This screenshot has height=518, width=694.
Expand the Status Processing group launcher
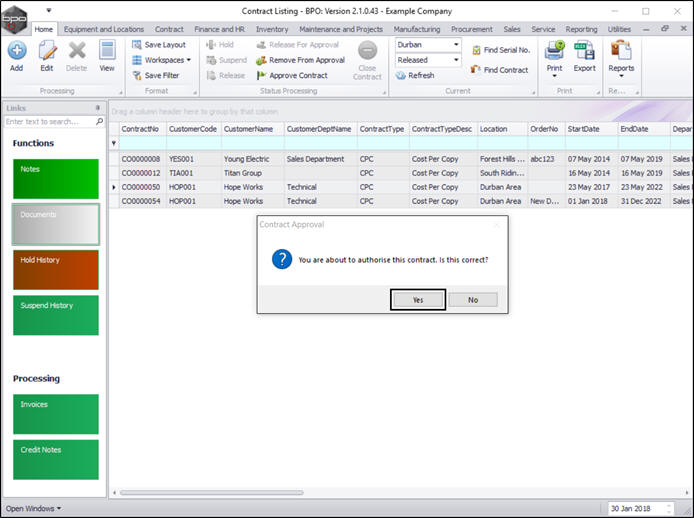385,93
